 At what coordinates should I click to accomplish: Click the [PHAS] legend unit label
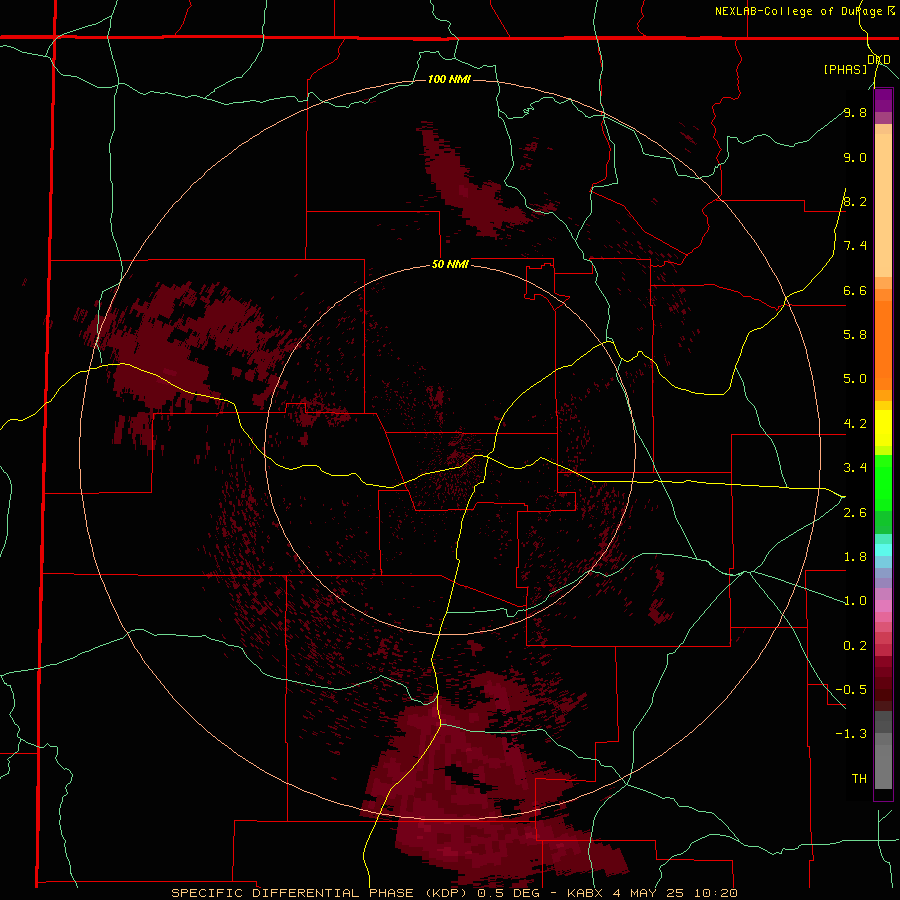845,69
